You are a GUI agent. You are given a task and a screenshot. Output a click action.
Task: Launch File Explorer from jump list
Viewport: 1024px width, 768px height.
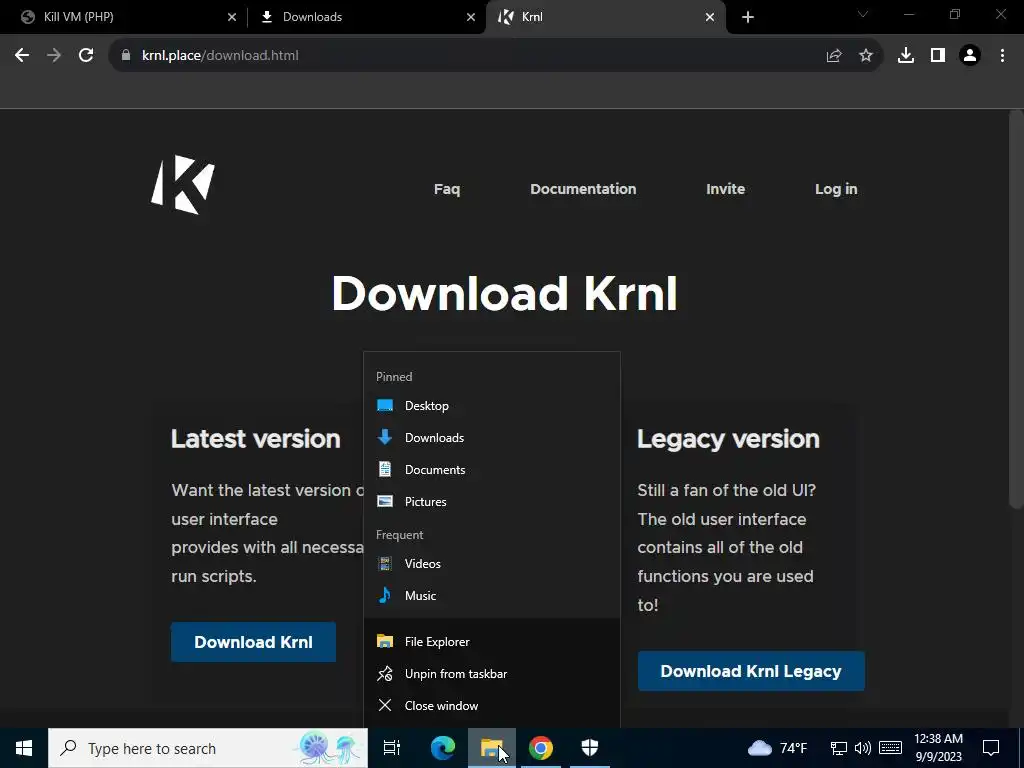click(492, 641)
